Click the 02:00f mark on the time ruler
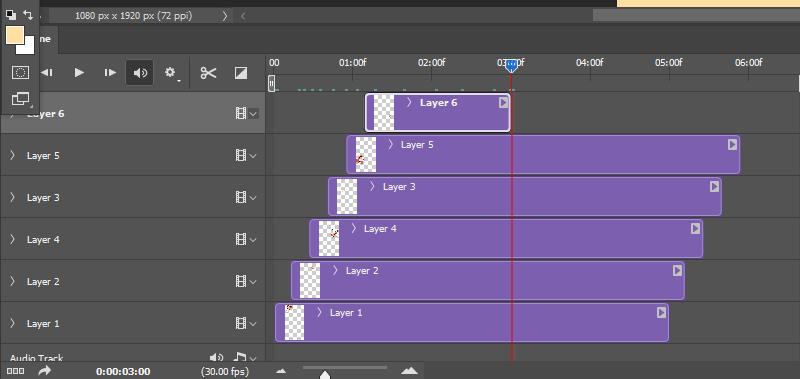Image resolution: width=800 pixels, height=379 pixels. [432, 62]
